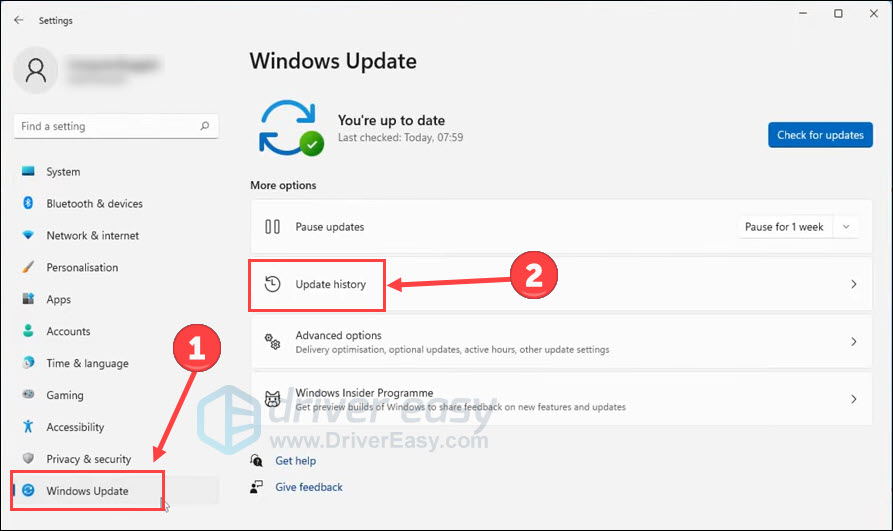
Task: Click the 'You're up to date' text
Action: (x=391, y=120)
